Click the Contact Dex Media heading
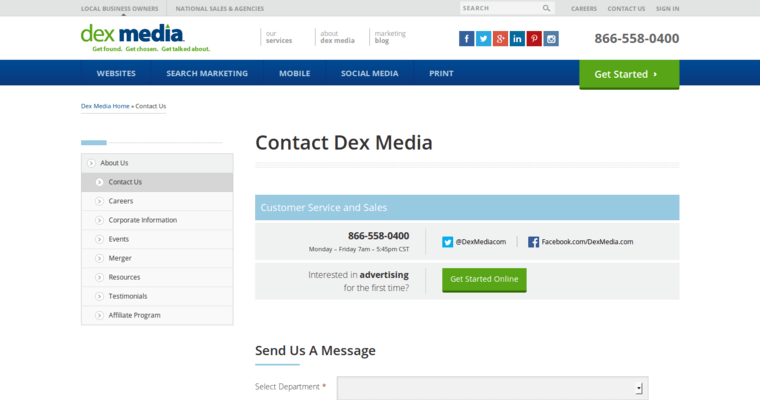 (x=344, y=143)
